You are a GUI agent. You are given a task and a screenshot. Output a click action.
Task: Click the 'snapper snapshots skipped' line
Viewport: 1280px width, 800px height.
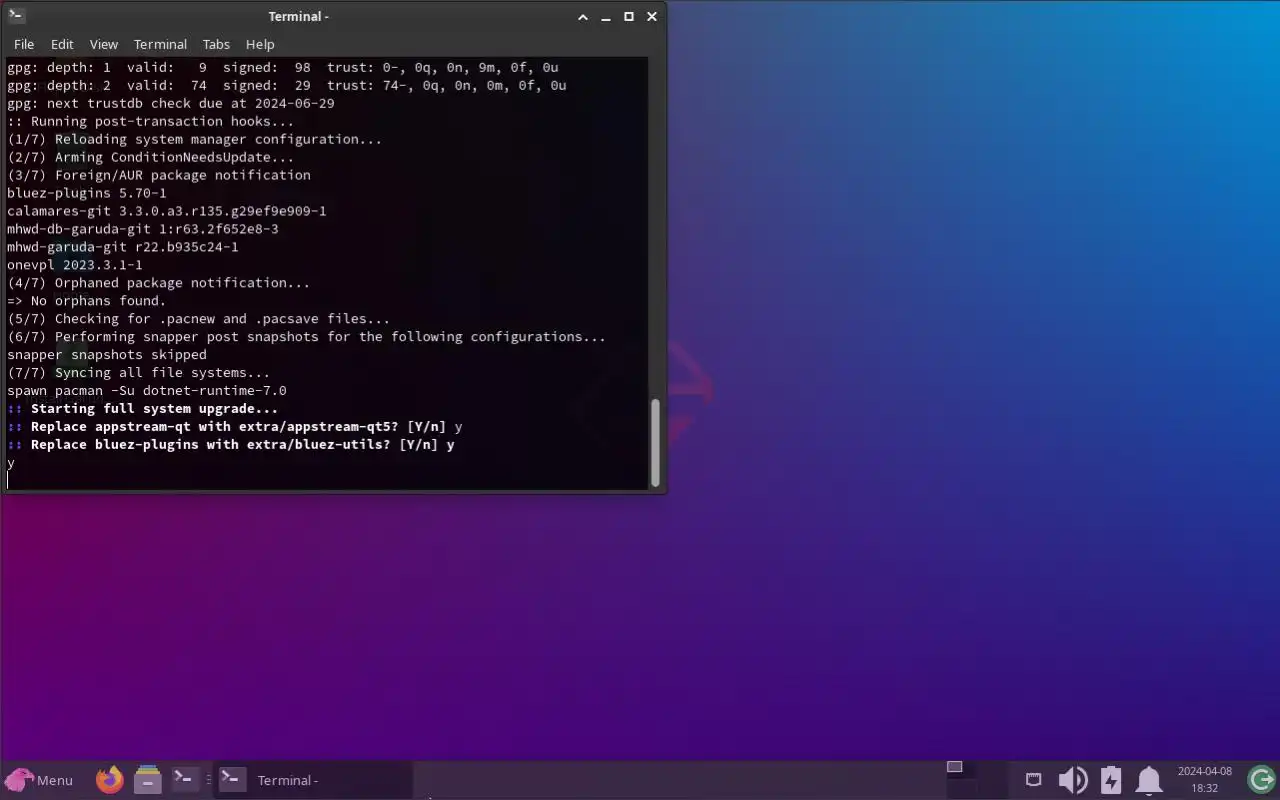pyautogui.click(x=107, y=355)
